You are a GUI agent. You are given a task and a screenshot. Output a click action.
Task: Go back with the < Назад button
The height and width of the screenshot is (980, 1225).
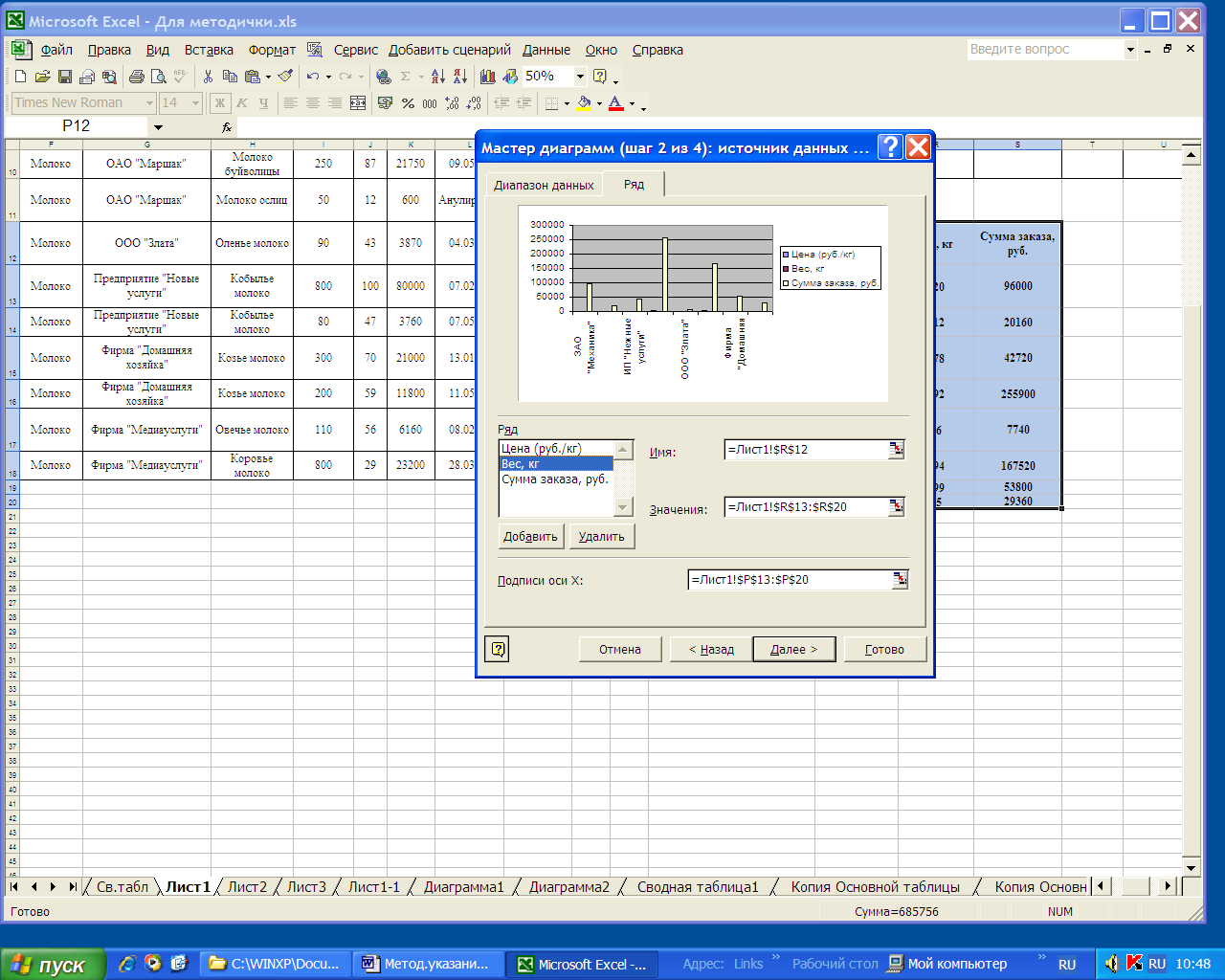click(x=711, y=649)
